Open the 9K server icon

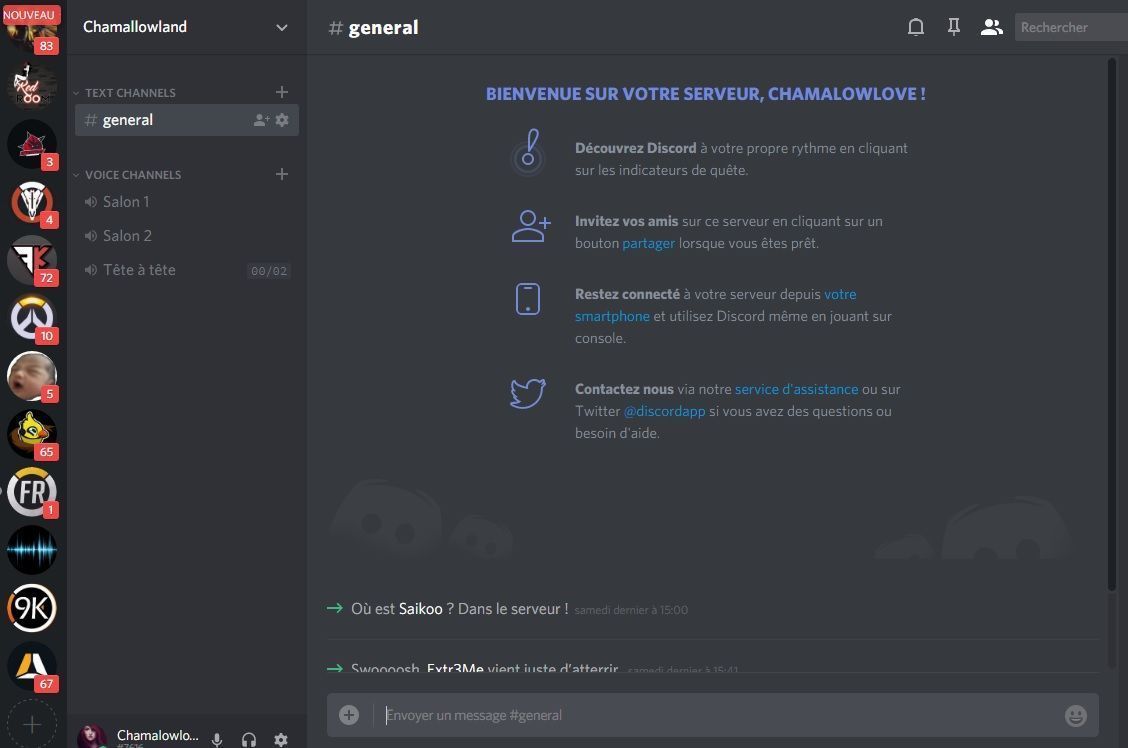coord(32,608)
